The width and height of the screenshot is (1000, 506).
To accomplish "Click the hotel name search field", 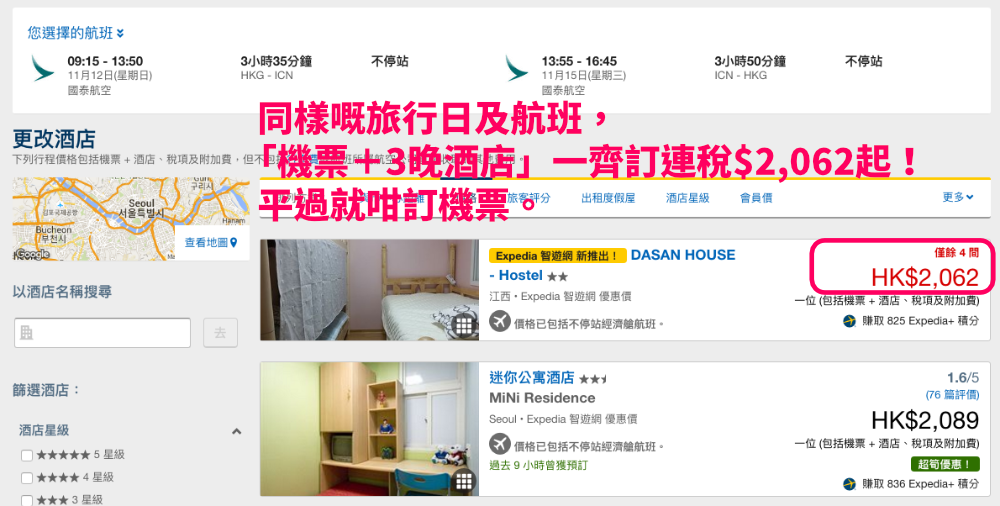I will 102,332.
